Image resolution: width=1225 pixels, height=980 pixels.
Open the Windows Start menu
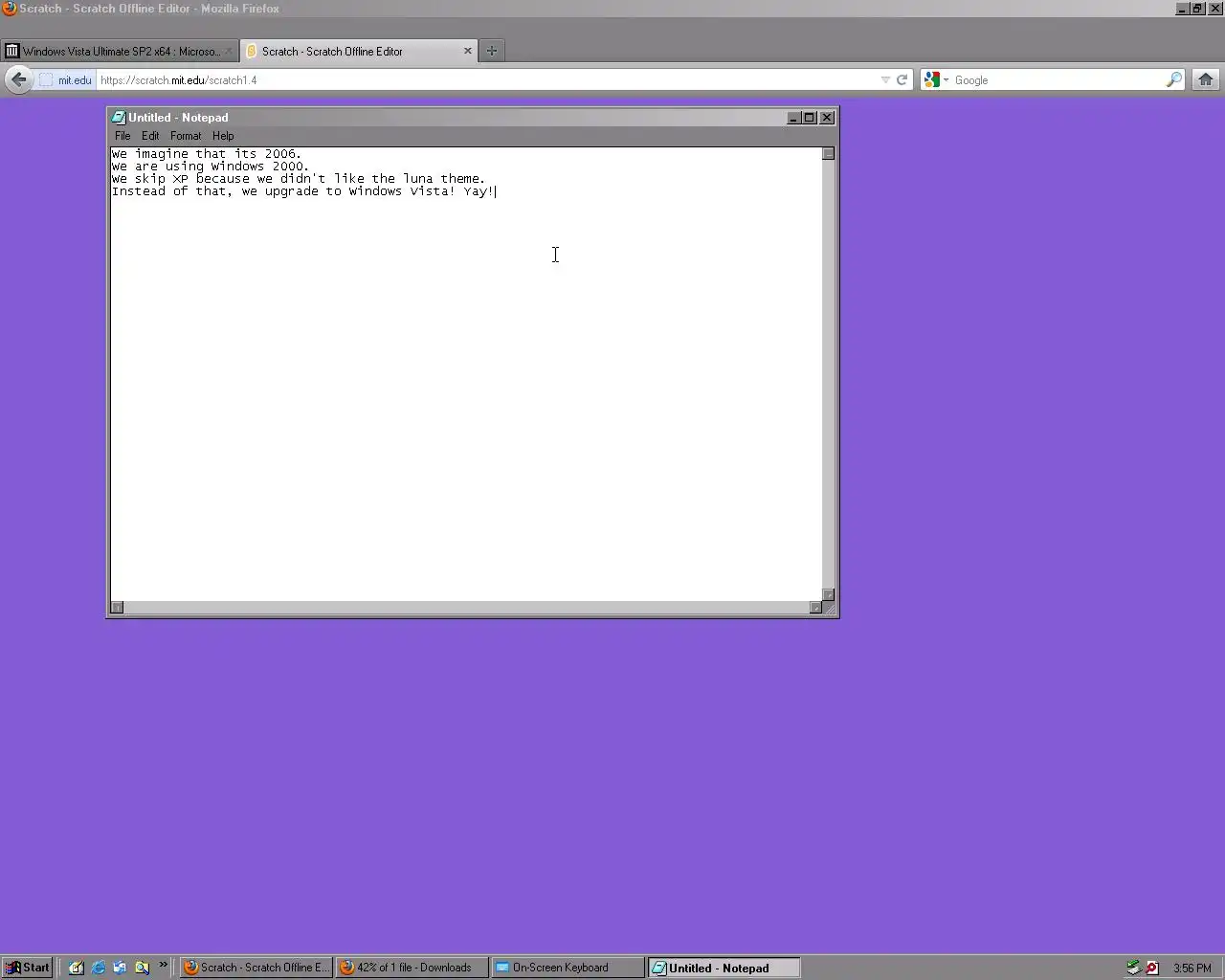point(27,968)
